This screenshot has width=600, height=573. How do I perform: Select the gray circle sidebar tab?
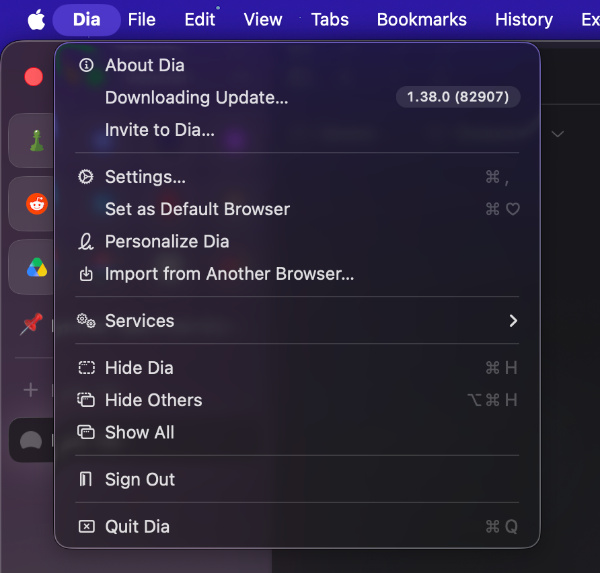(31, 440)
